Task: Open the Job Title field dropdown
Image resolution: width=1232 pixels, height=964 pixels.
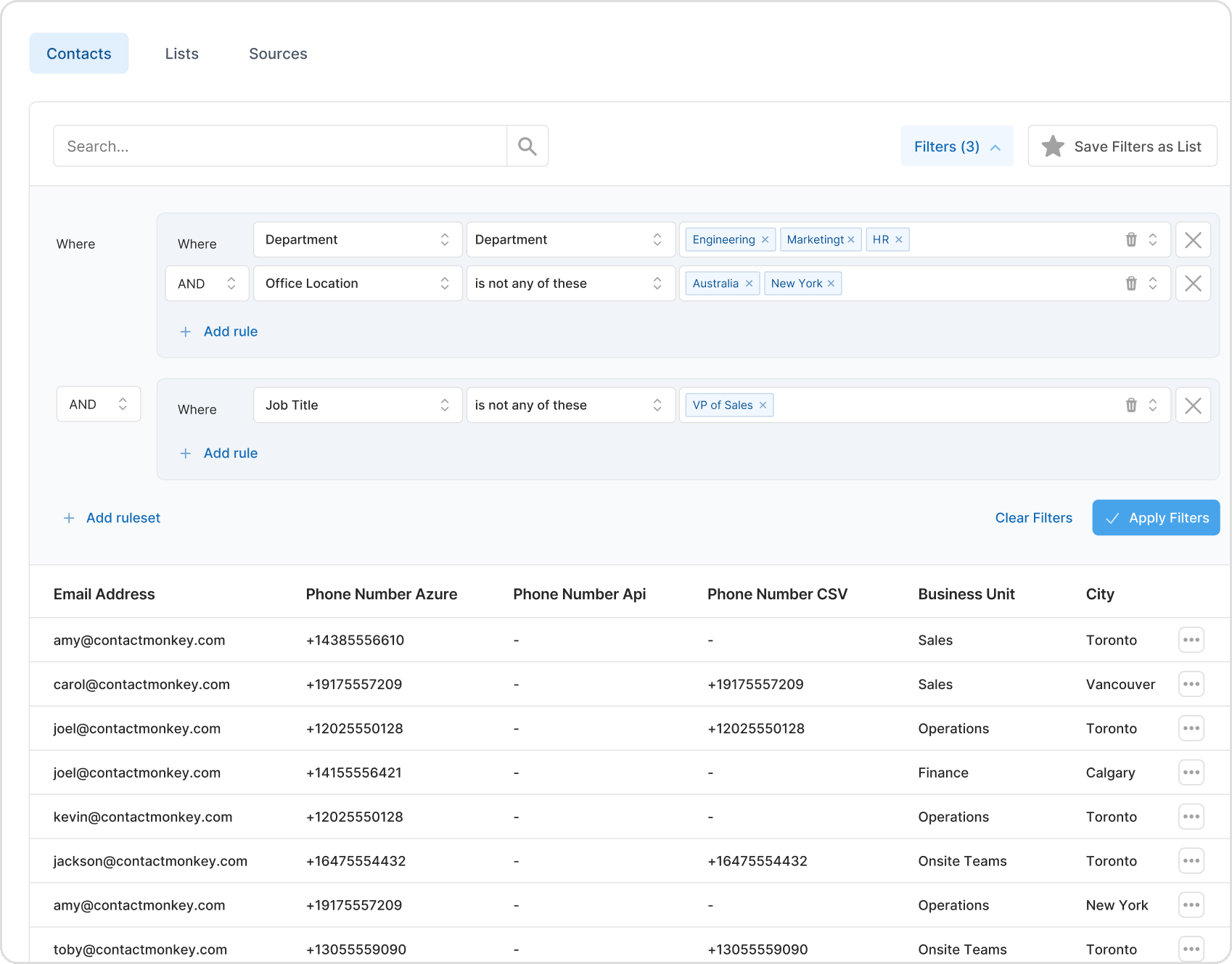Action: (358, 405)
